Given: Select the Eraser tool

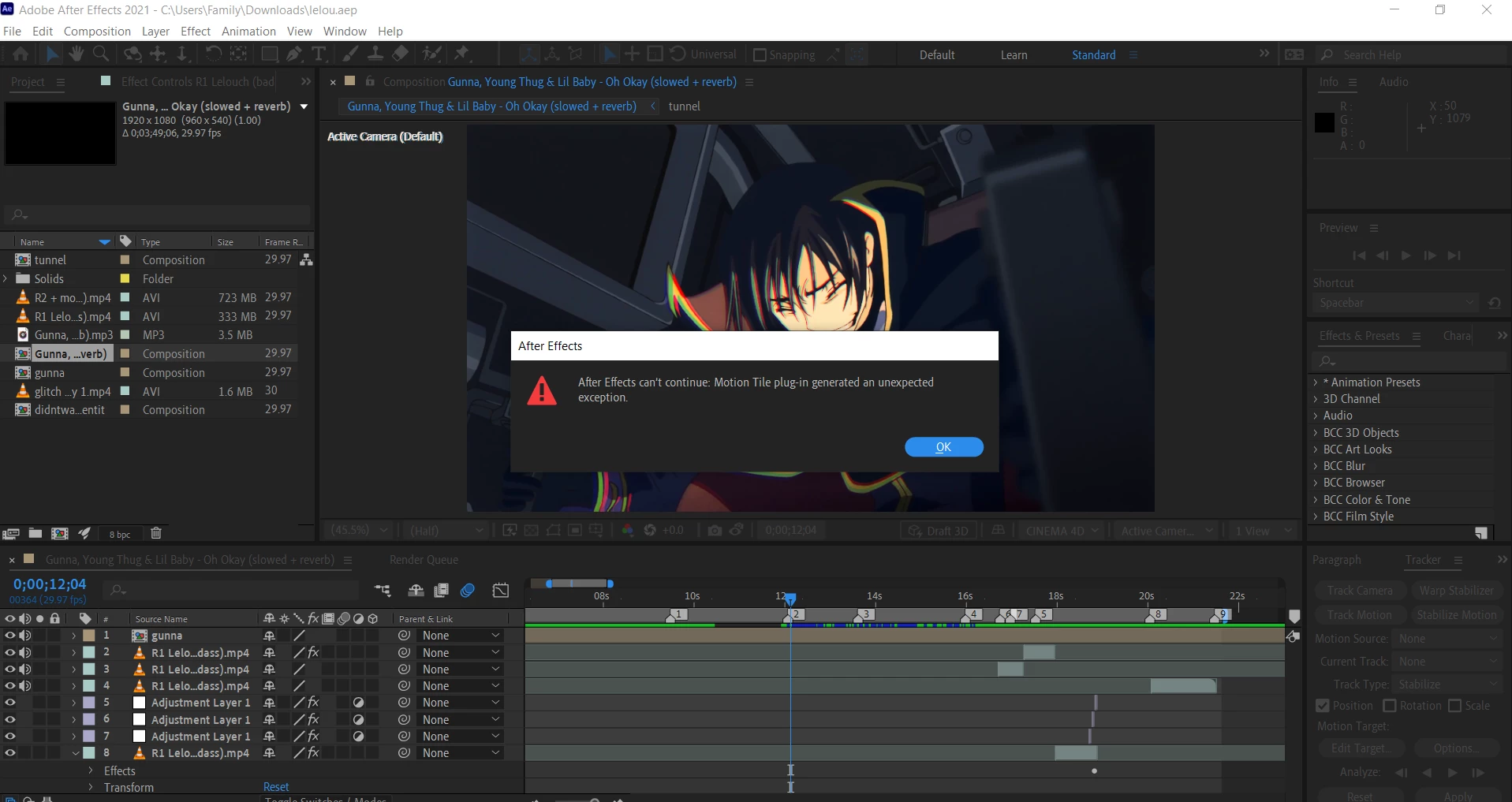Looking at the screenshot, I should (x=400, y=54).
